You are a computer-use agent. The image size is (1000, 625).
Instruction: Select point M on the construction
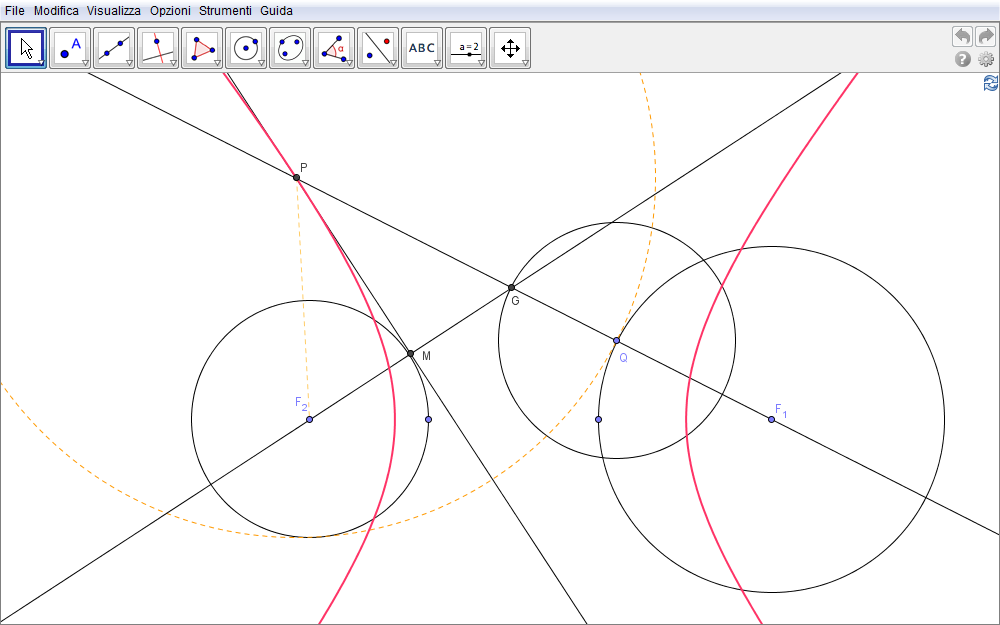pyautogui.click(x=410, y=353)
